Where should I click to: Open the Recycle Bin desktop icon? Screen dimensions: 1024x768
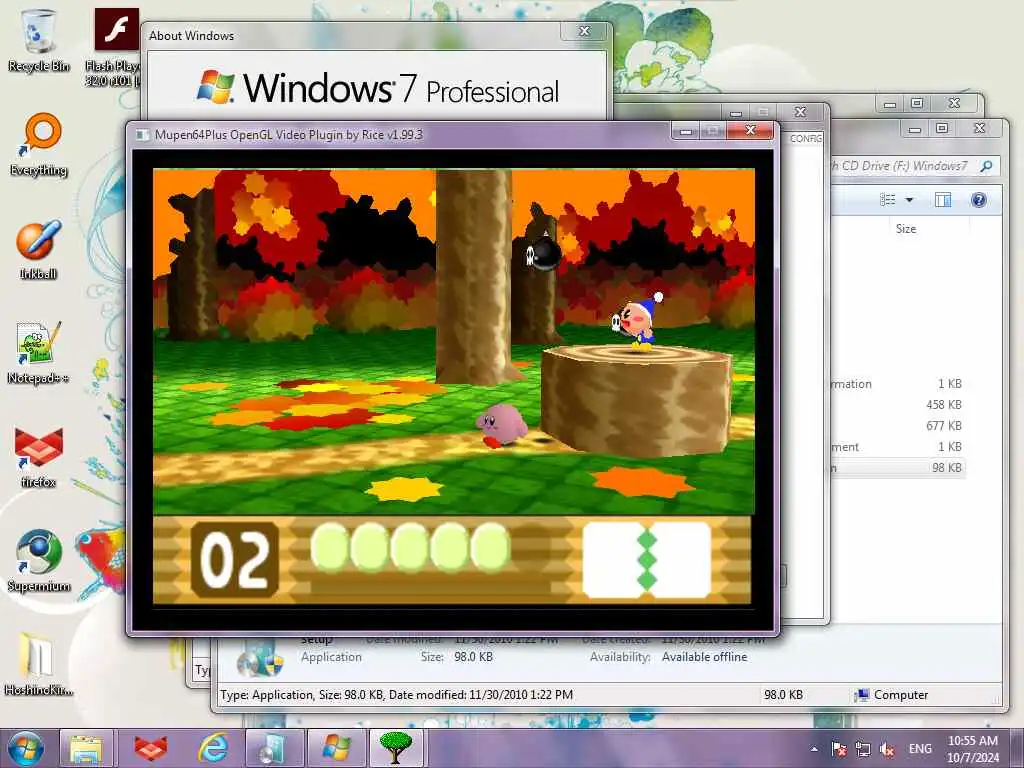click(x=38, y=40)
